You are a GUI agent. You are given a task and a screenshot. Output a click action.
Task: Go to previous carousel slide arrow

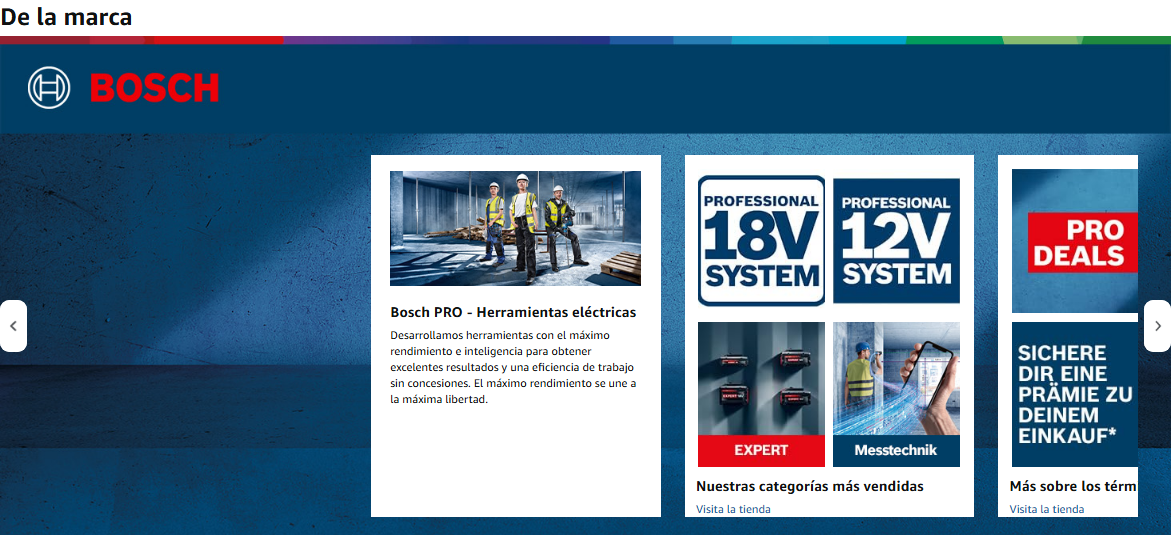(x=13, y=326)
